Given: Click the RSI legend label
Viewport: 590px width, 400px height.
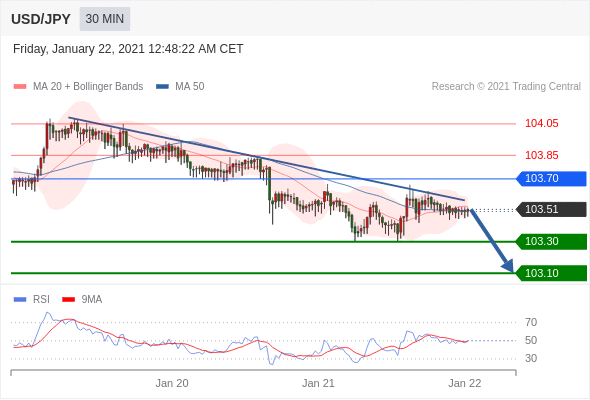Looking at the screenshot, I should [41, 300].
